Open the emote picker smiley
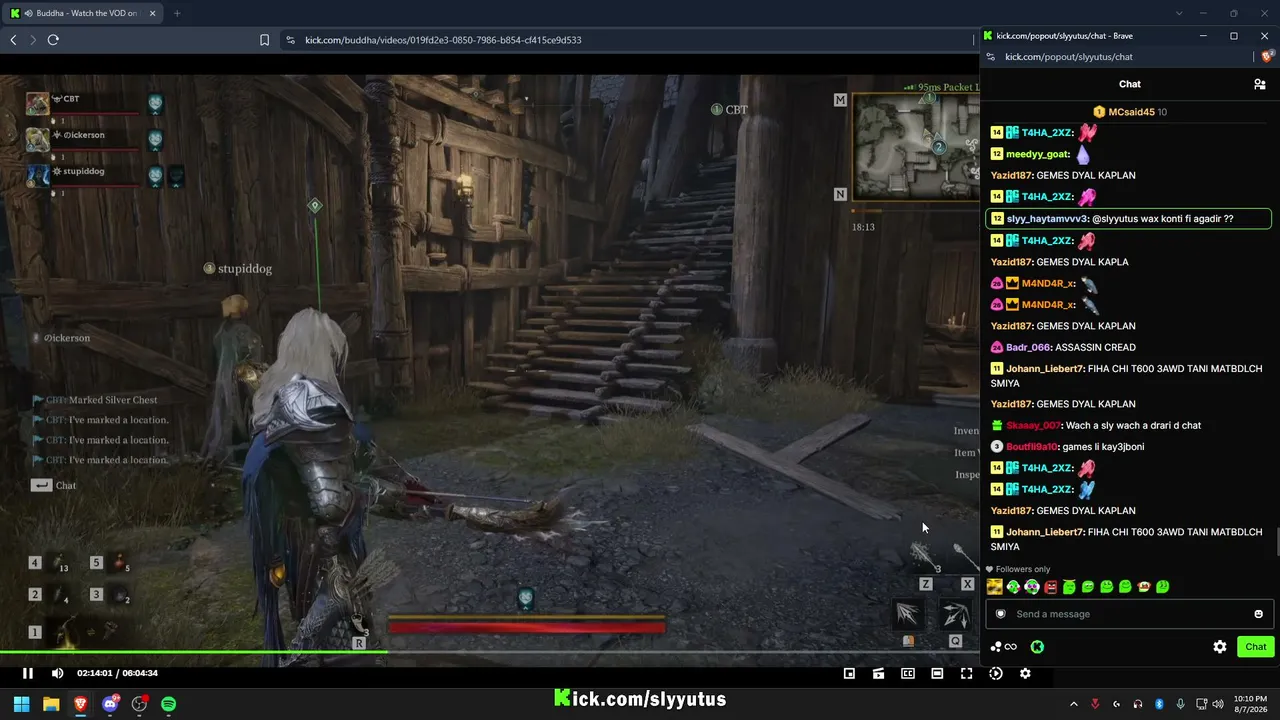 (1259, 614)
